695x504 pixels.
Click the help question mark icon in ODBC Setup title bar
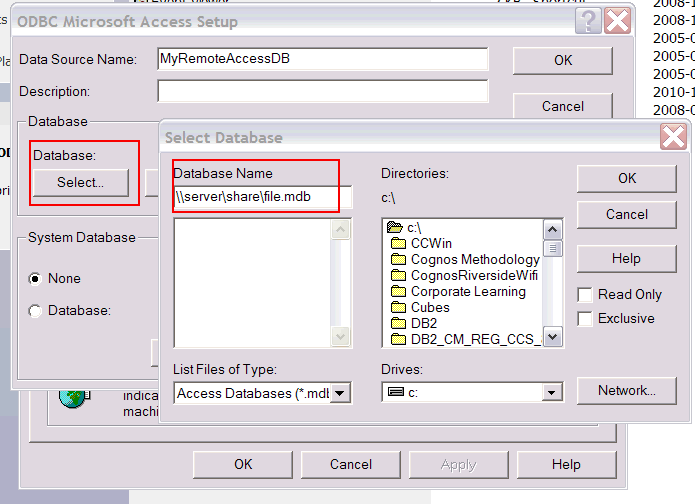[x=588, y=20]
